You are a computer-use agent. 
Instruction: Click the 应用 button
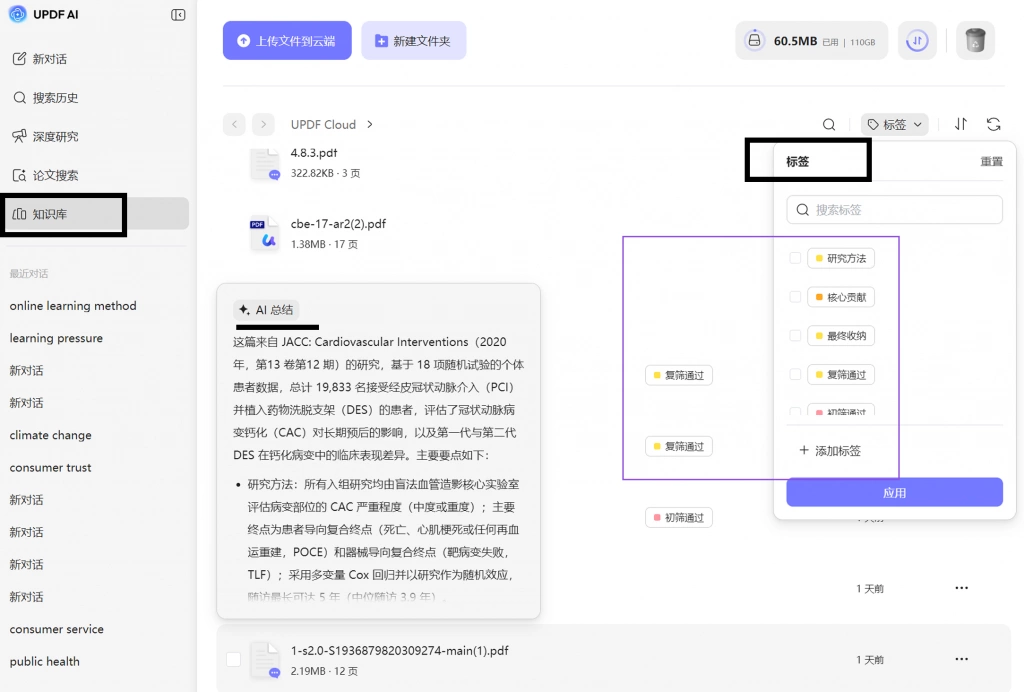[894, 492]
